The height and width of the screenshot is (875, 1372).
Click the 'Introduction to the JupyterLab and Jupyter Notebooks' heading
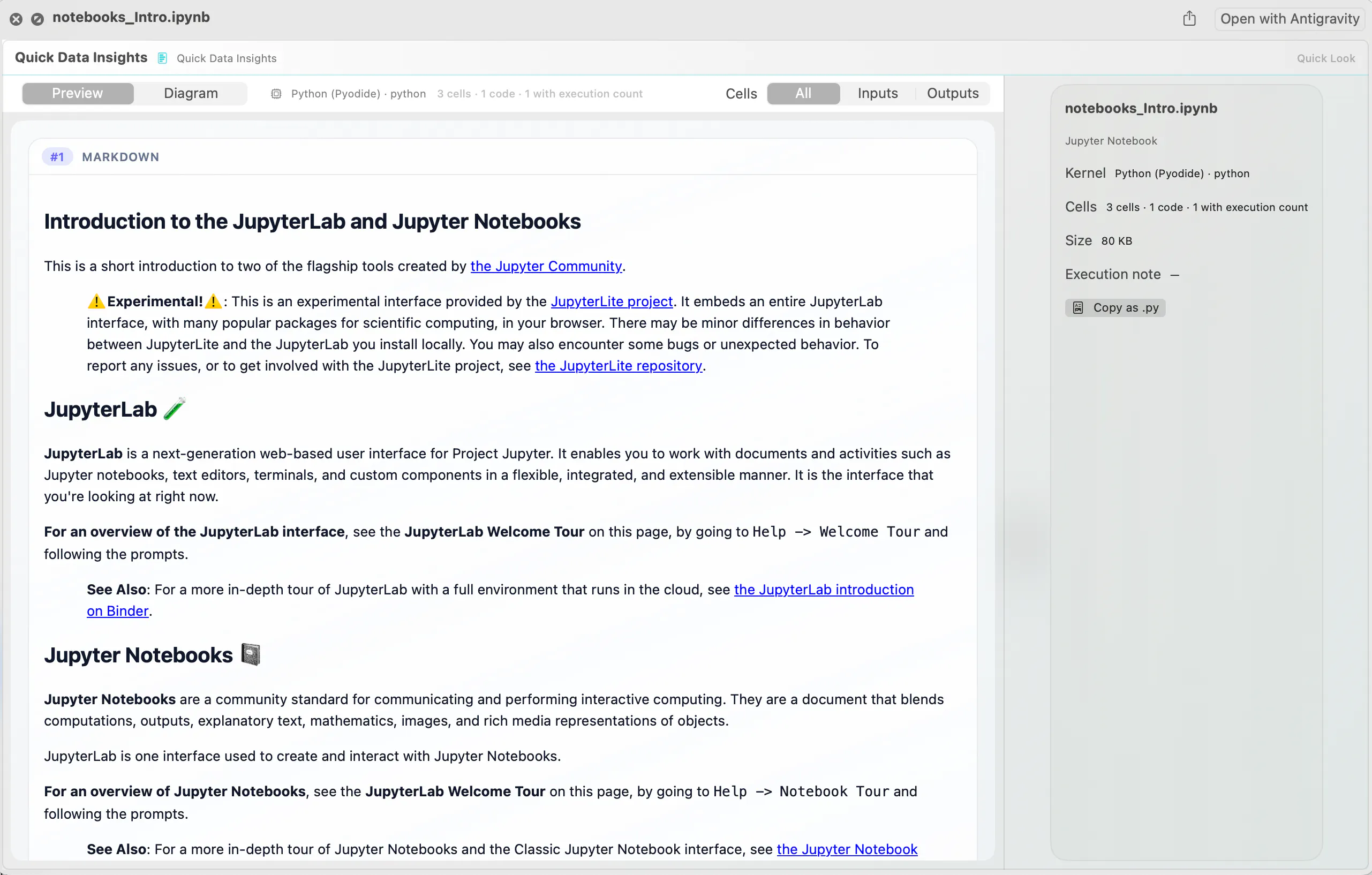[x=312, y=221]
